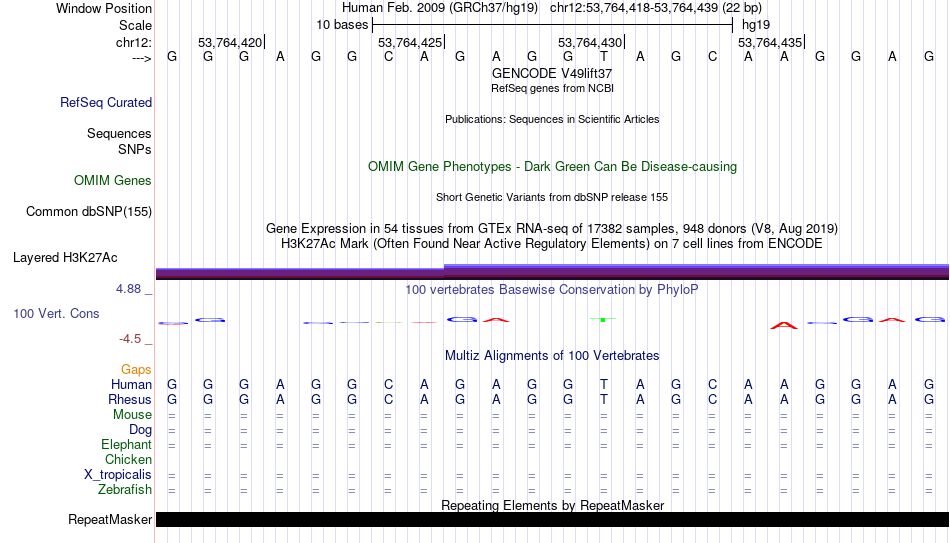Screen dimensions: 950x543
Task: Click the sequence direction arrow '--->'
Action: 141,58
